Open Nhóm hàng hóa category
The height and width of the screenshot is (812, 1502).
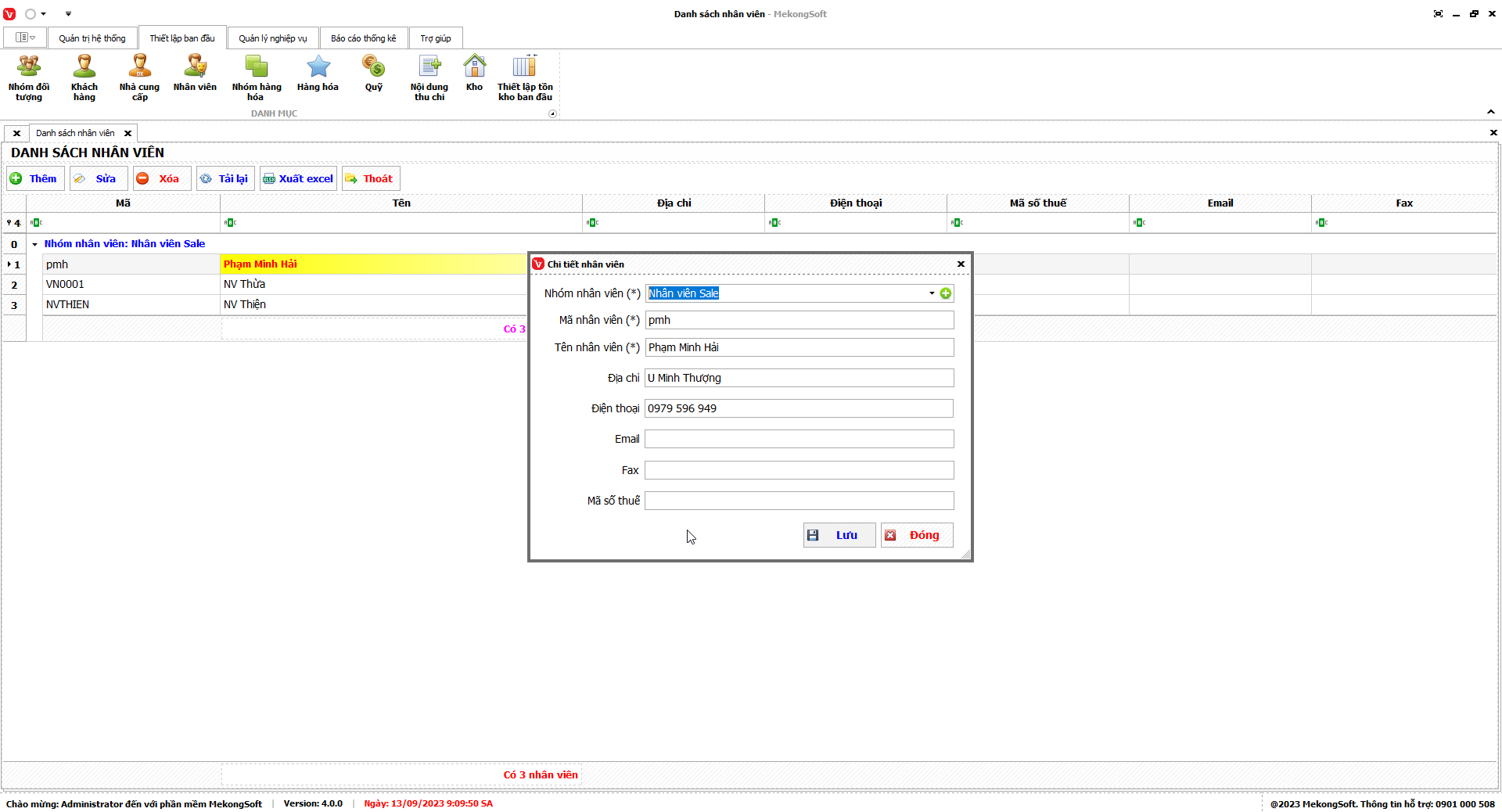pos(257,77)
